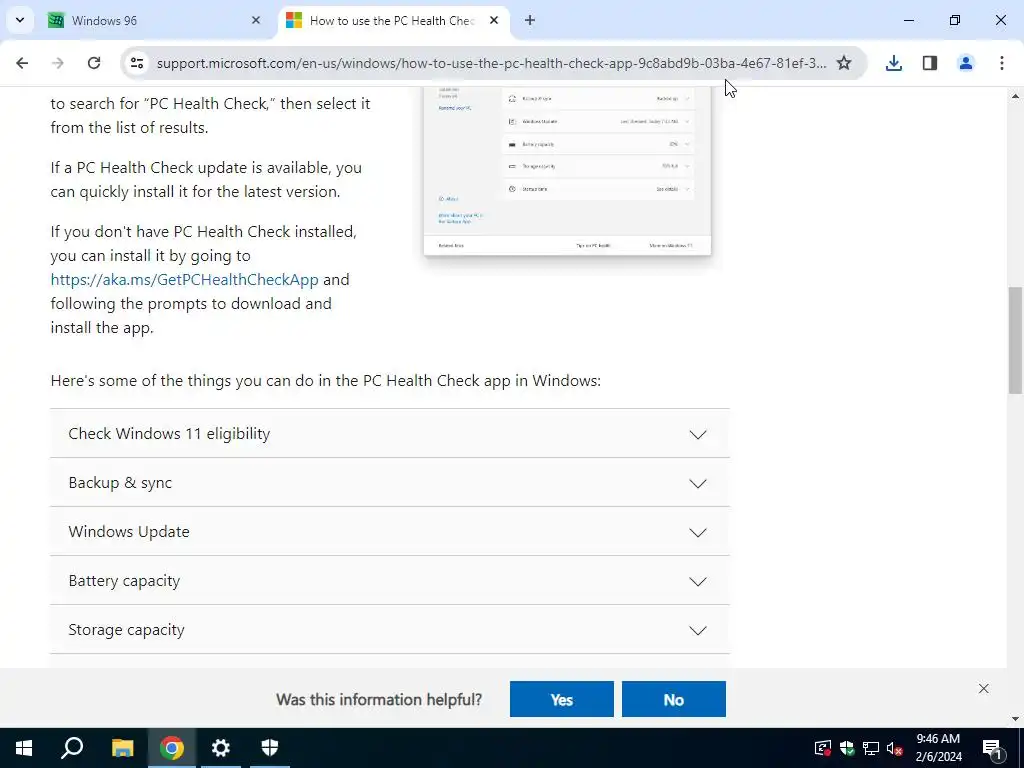The width and height of the screenshot is (1024, 768).
Task: Open taskbar Search
Action: 72,748
